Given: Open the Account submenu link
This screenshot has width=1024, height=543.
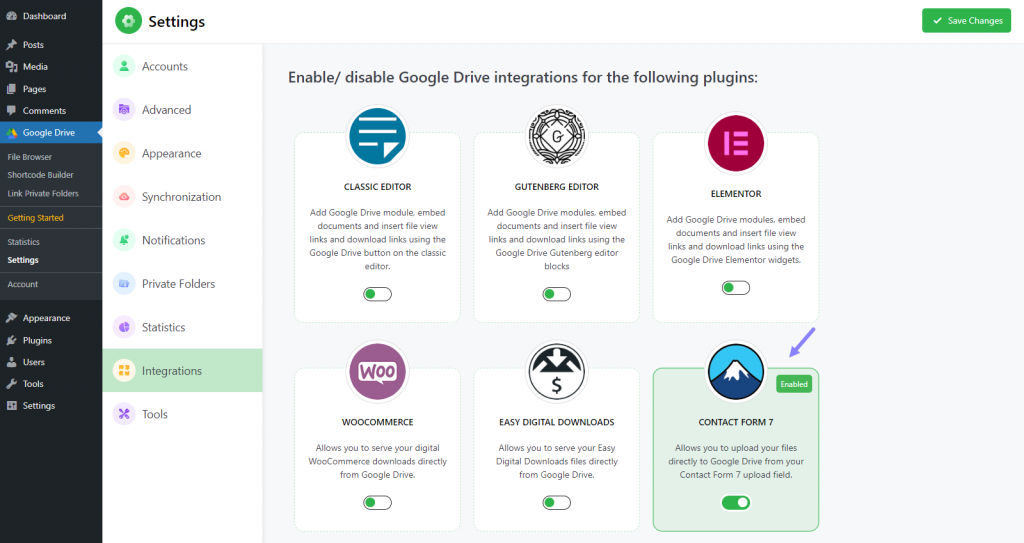Looking at the screenshot, I should pyautogui.click(x=23, y=284).
